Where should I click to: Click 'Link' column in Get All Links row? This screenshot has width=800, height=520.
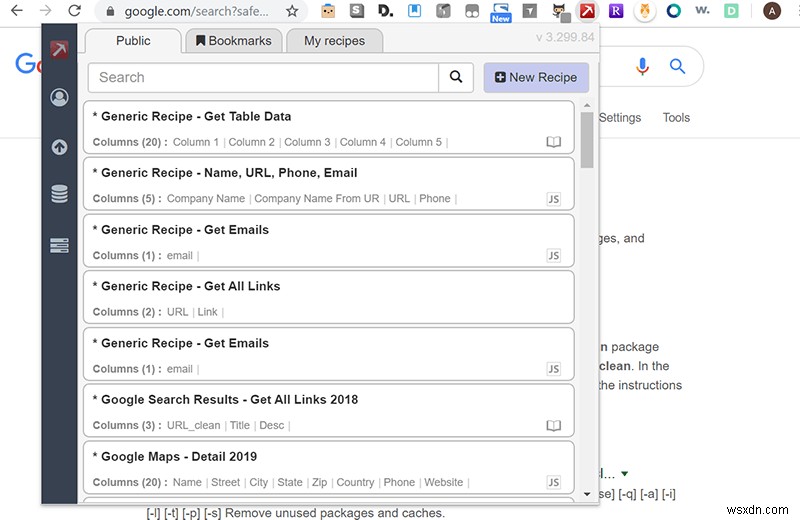click(207, 312)
